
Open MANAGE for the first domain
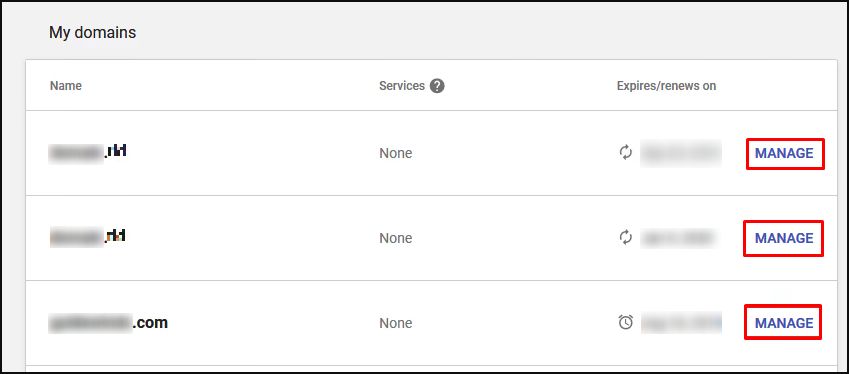784,154
